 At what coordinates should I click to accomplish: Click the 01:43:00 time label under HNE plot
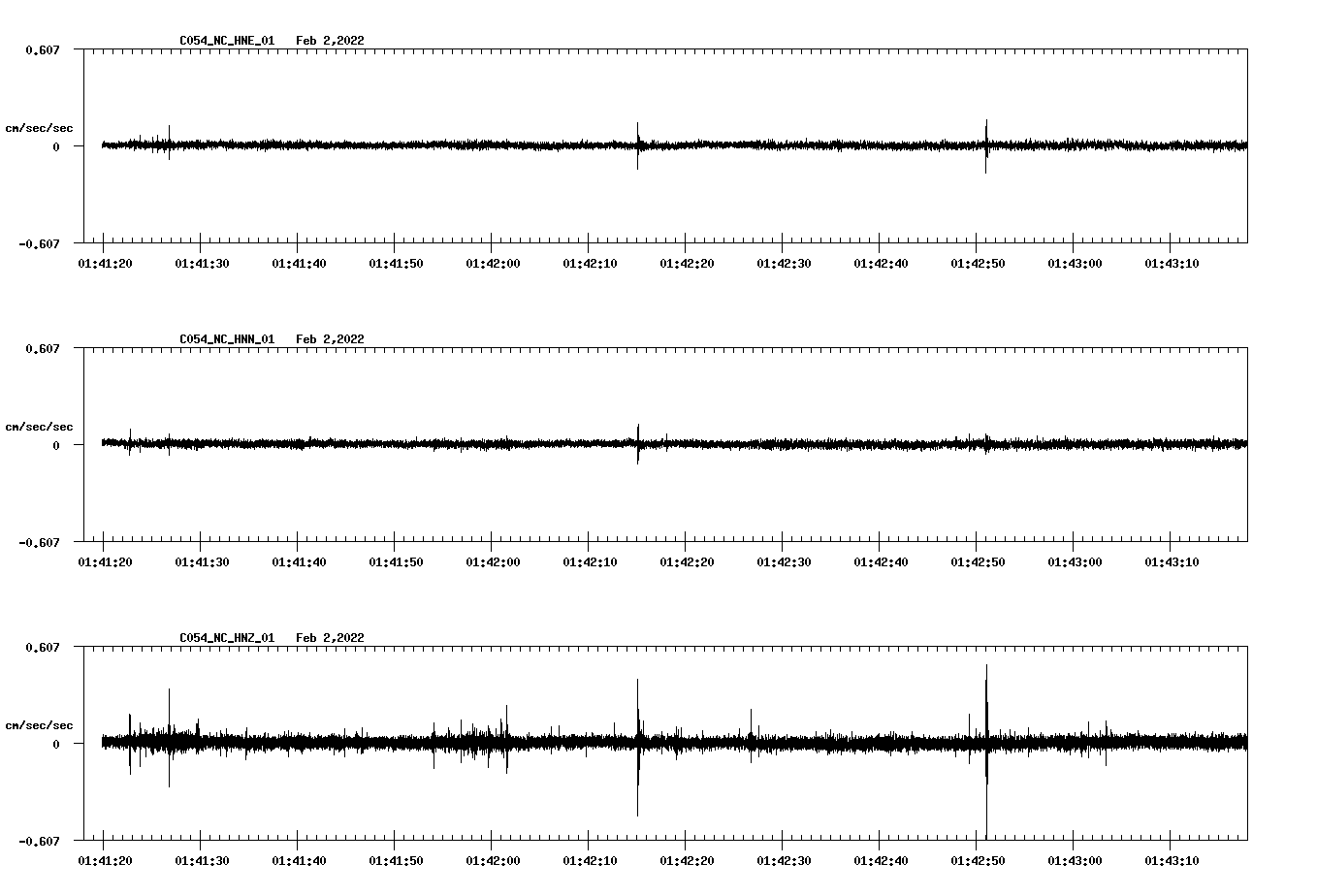[x=1075, y=264]
